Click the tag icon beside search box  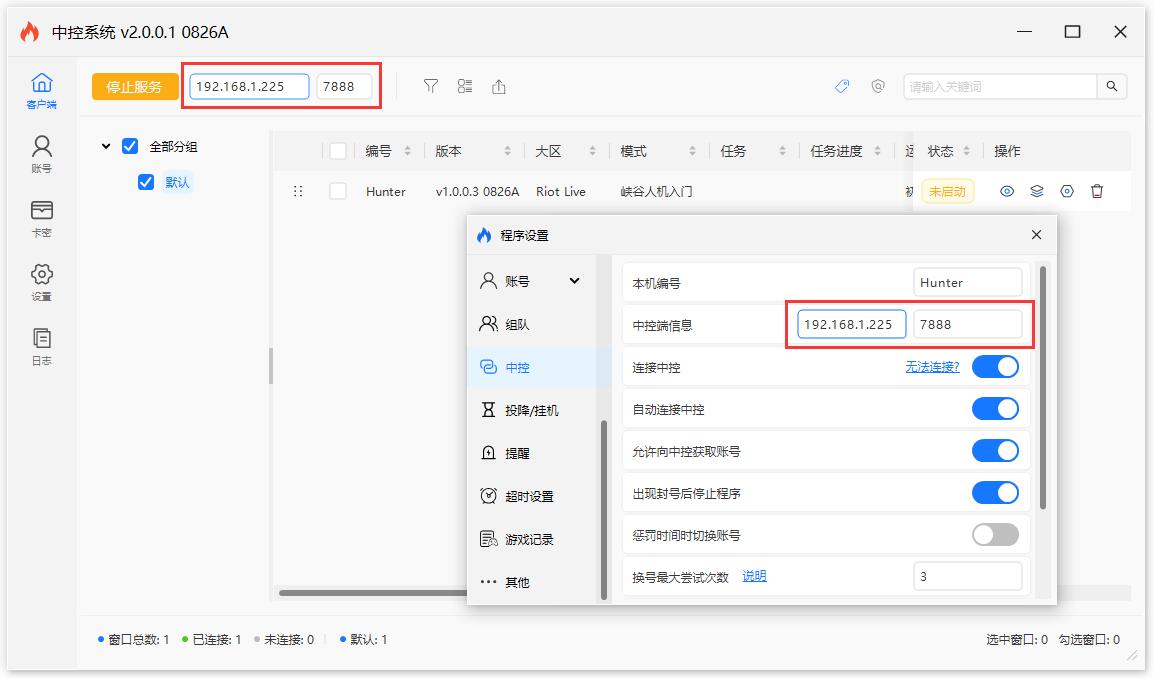842,86
